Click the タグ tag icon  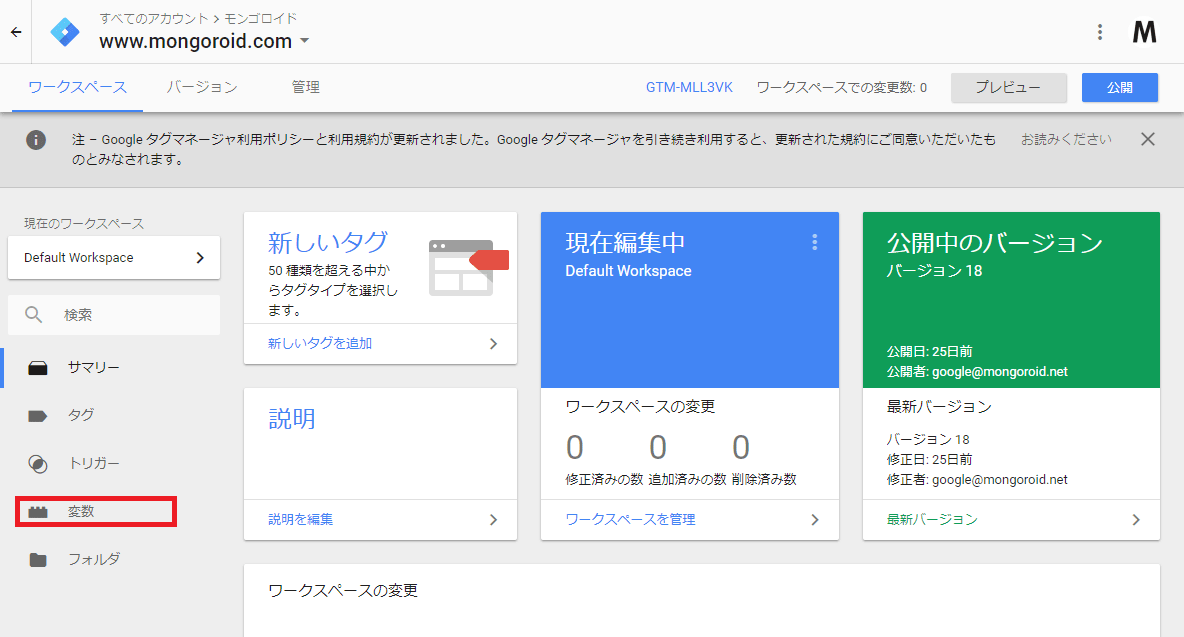point(38,416)
